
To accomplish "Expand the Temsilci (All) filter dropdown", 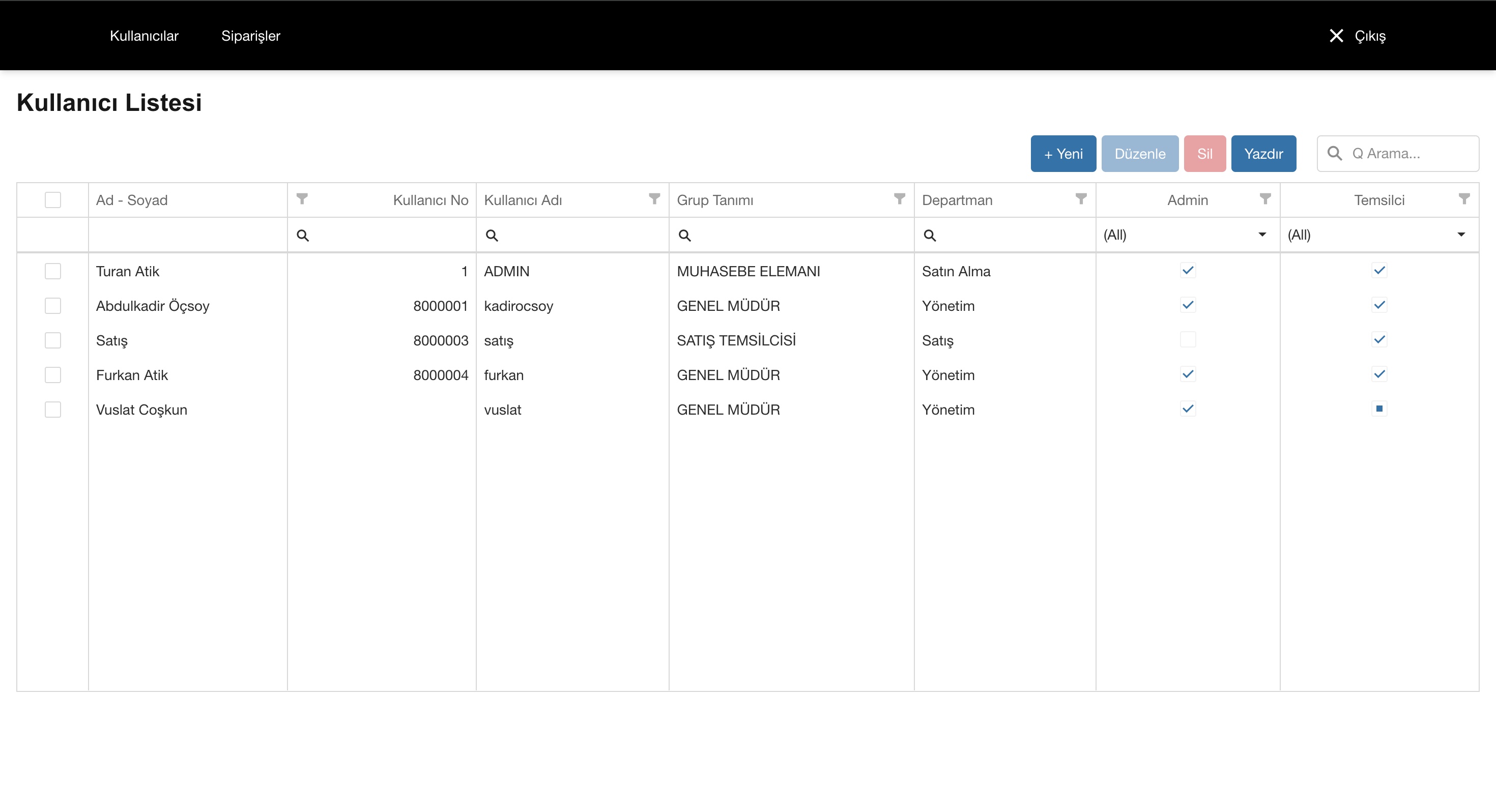I will pyautogui.click(x=1460, y=235).
